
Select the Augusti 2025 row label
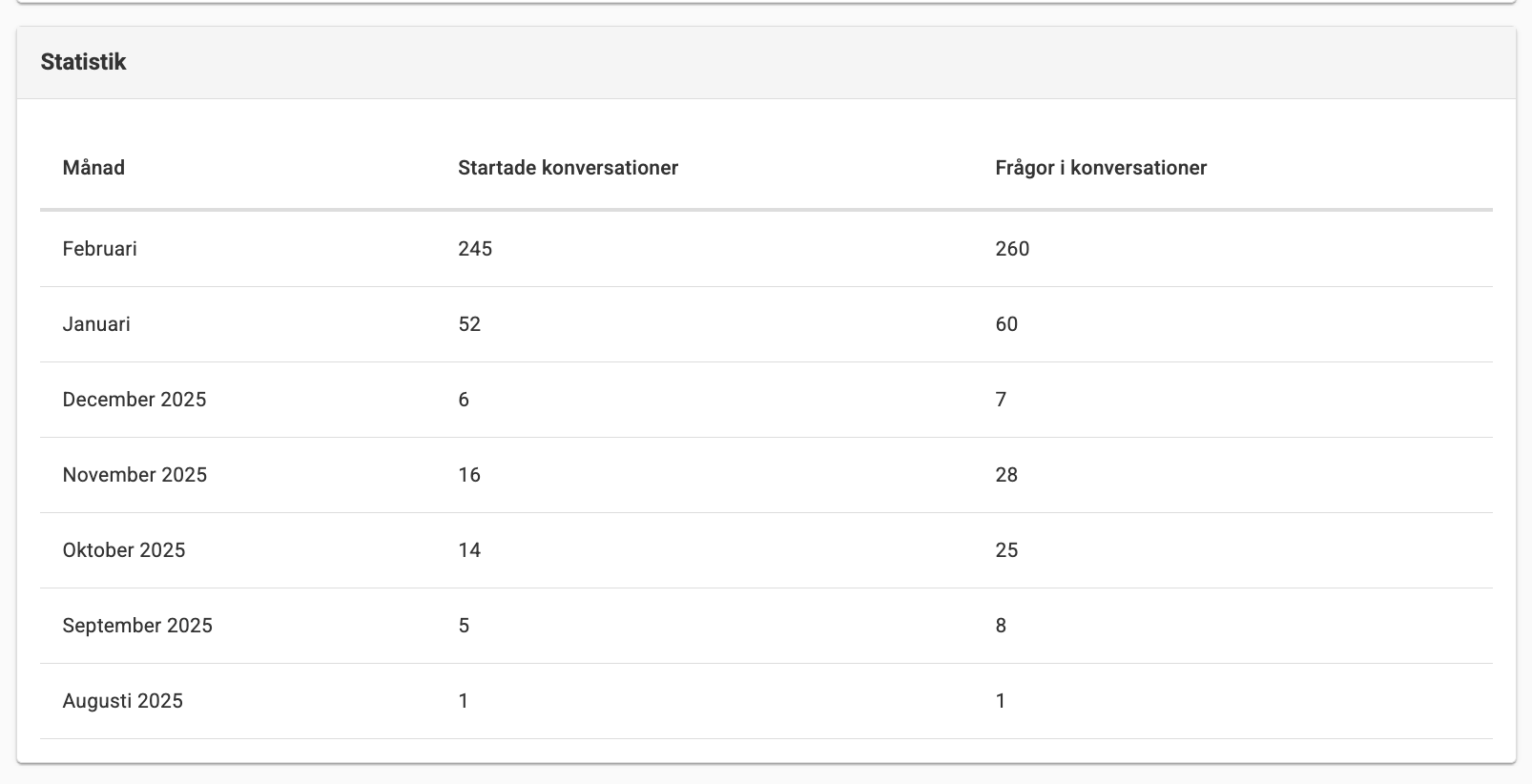122,701
